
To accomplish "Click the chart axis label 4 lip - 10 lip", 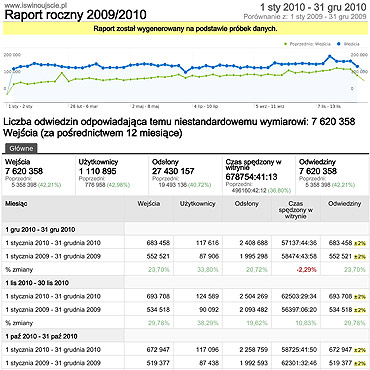I will coord(206,107).
